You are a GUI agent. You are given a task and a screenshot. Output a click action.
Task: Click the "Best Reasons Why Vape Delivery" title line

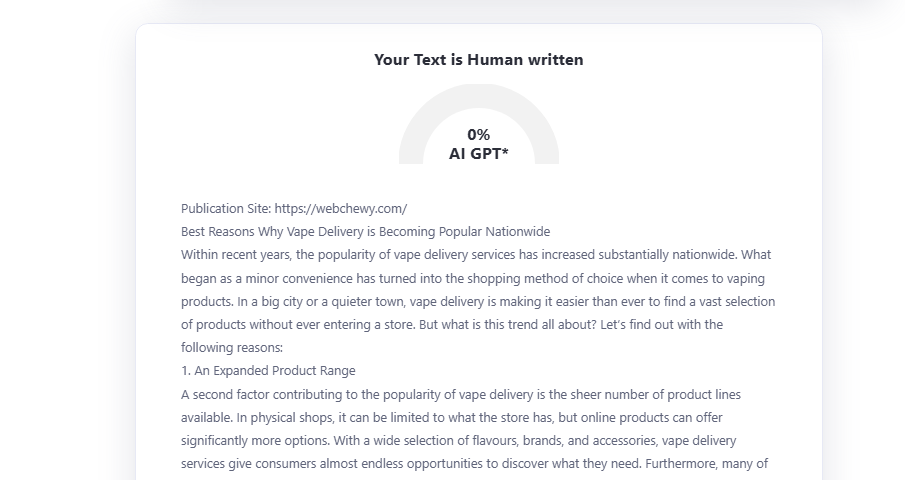coord(365,232)
